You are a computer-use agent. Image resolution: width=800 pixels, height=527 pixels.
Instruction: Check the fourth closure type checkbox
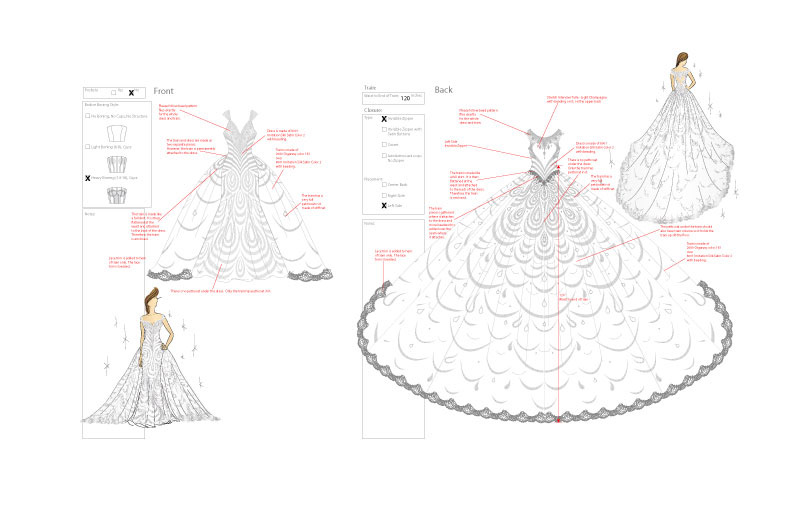pos(384,156)
